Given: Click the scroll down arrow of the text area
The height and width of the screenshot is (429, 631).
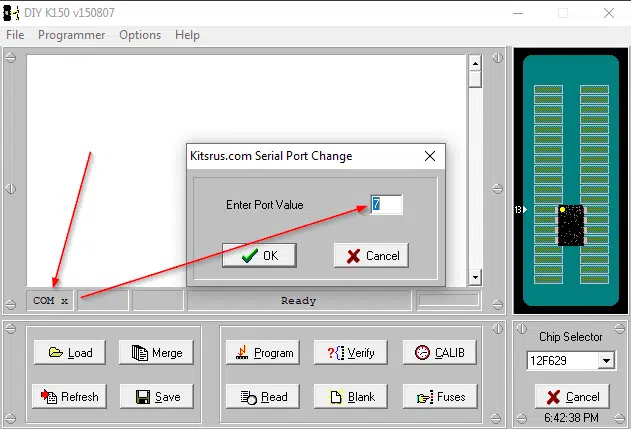Looking at the screenshot, I should click(475, 277).
